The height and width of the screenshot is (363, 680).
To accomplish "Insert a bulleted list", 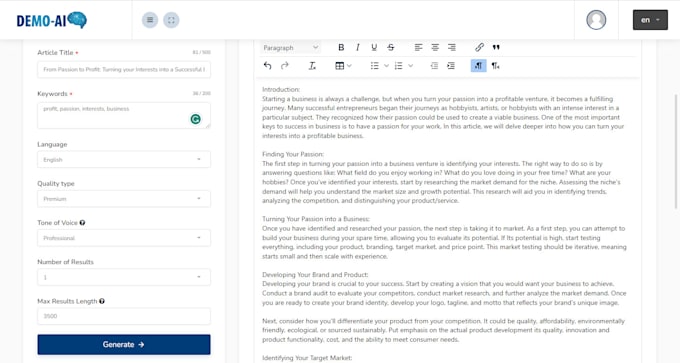I will coord(375,66).
